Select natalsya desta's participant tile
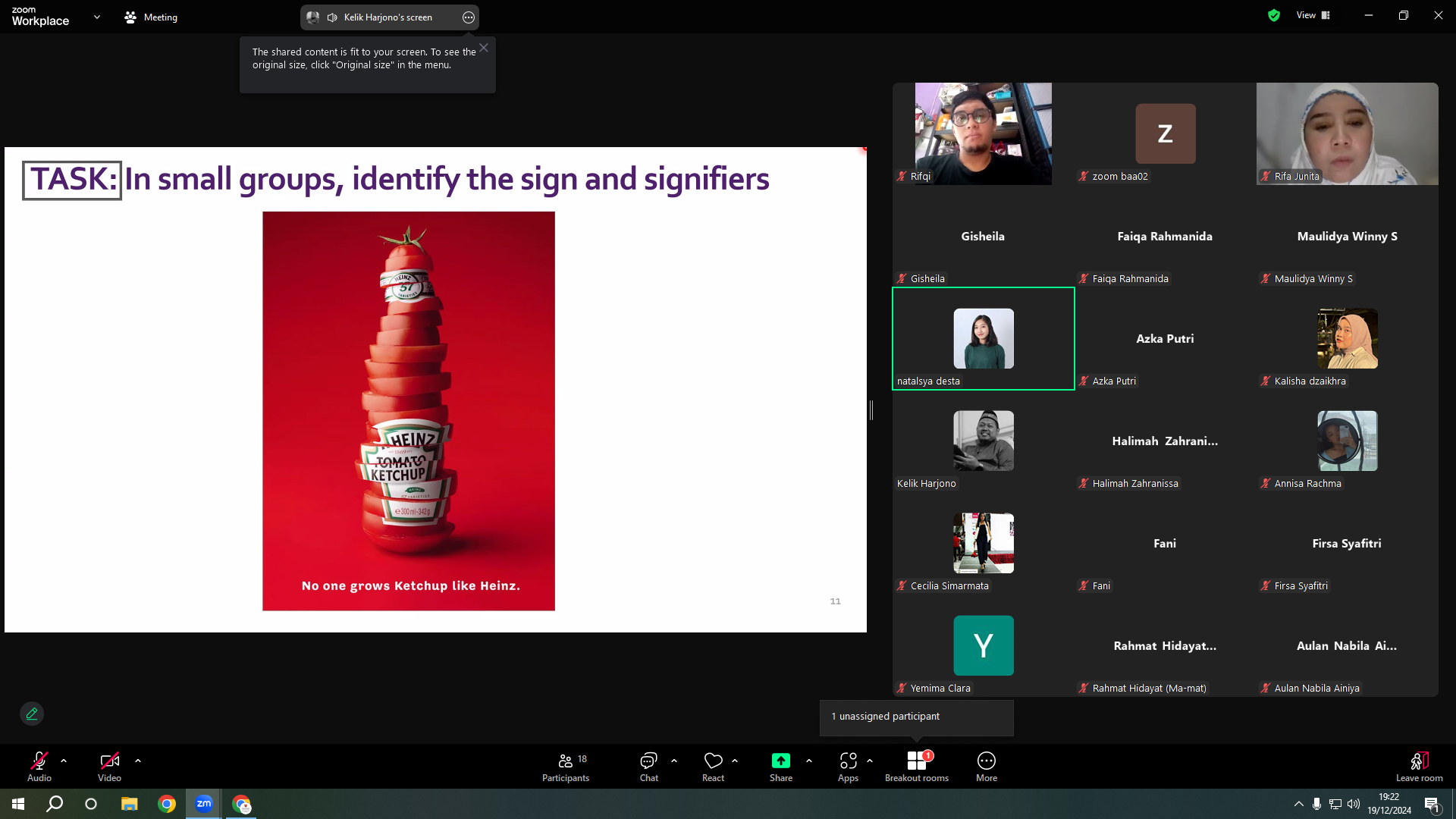Image resolution: width=1456 pixels, height=819 pixels. (x=984, y=338)
